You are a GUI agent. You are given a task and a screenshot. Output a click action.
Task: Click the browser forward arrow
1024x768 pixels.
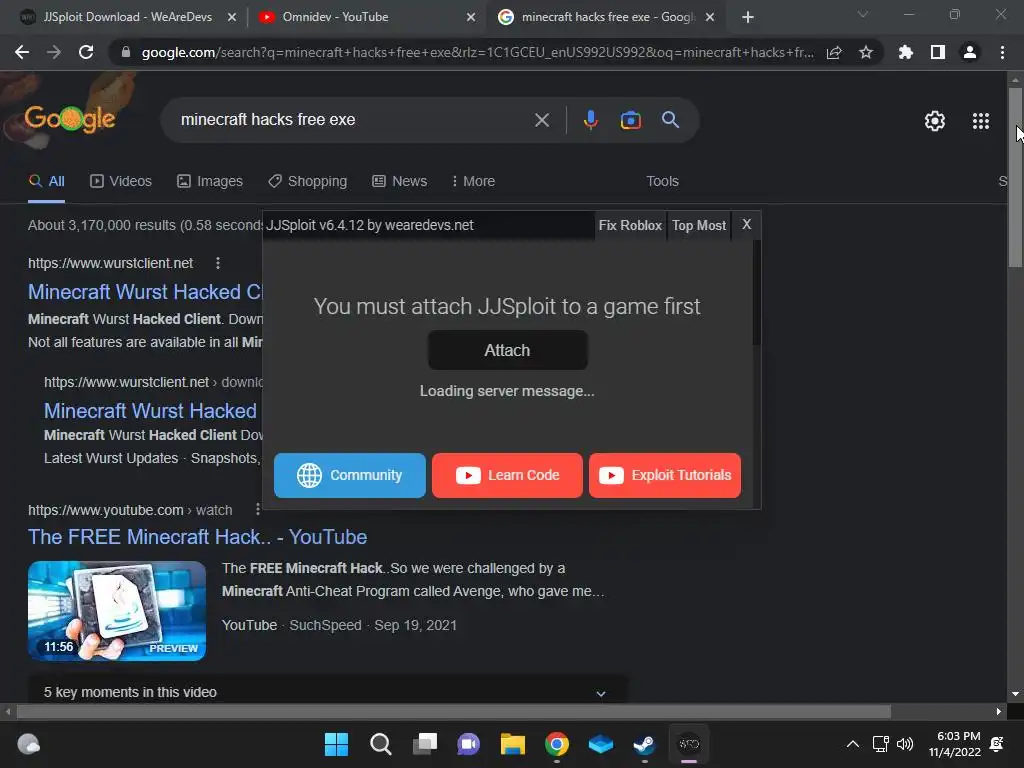[x=54, y=52]
